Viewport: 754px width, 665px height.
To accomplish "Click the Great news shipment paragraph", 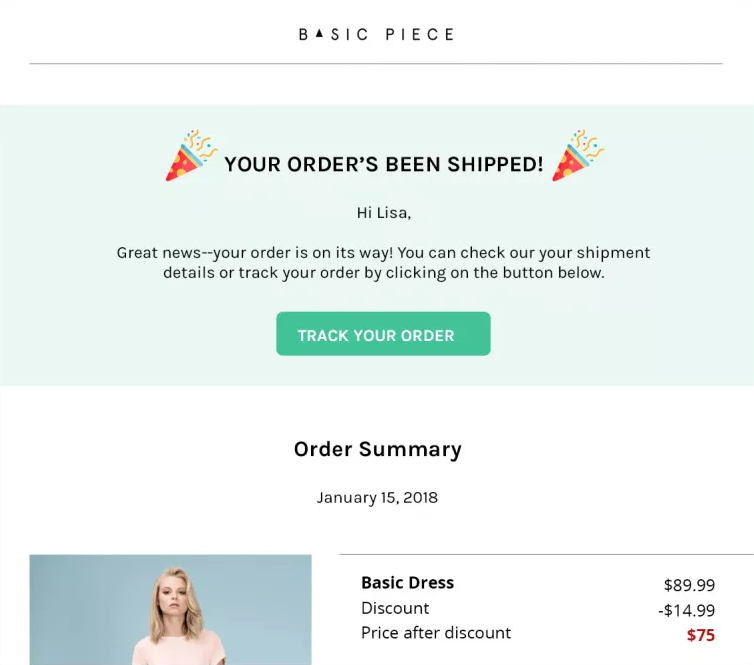I will pos(384,262).
